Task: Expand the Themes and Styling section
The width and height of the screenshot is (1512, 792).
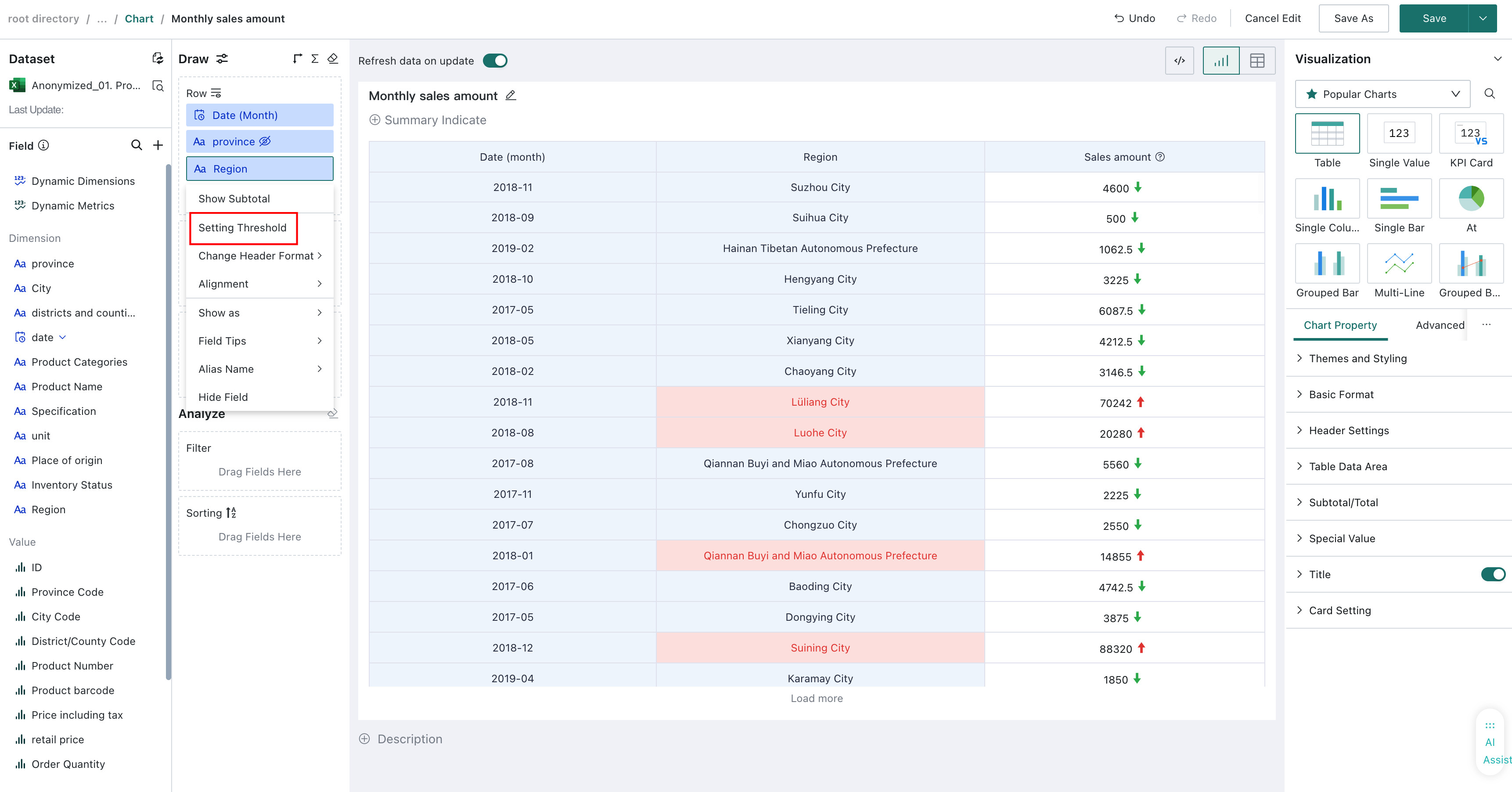Action: (x=1357, y=358)
